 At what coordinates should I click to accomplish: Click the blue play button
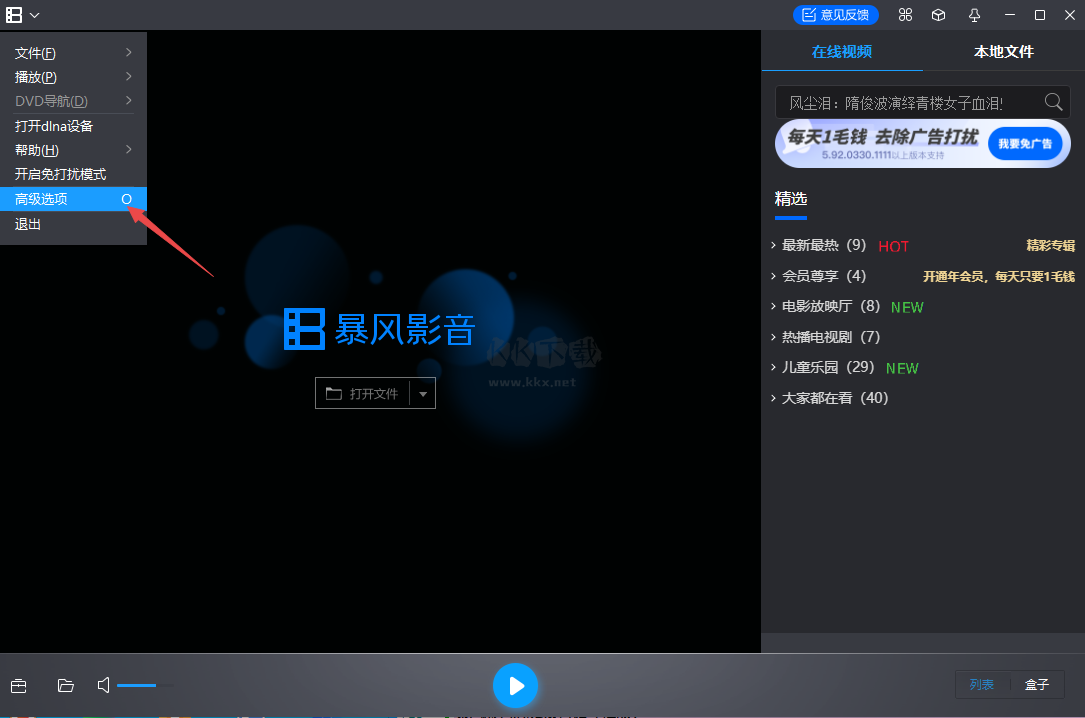(x=515, y=685)
